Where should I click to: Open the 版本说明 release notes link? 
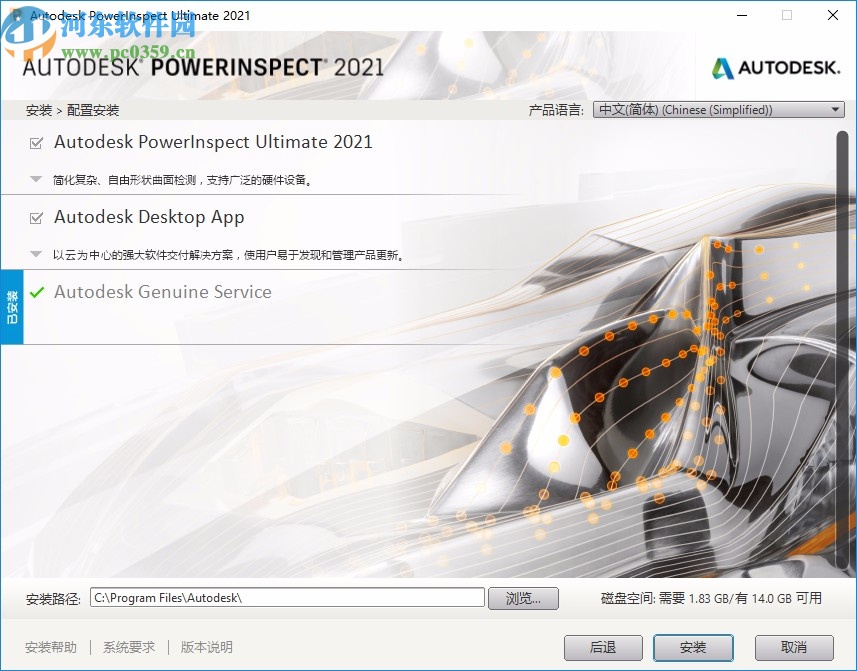coord(205,647)
